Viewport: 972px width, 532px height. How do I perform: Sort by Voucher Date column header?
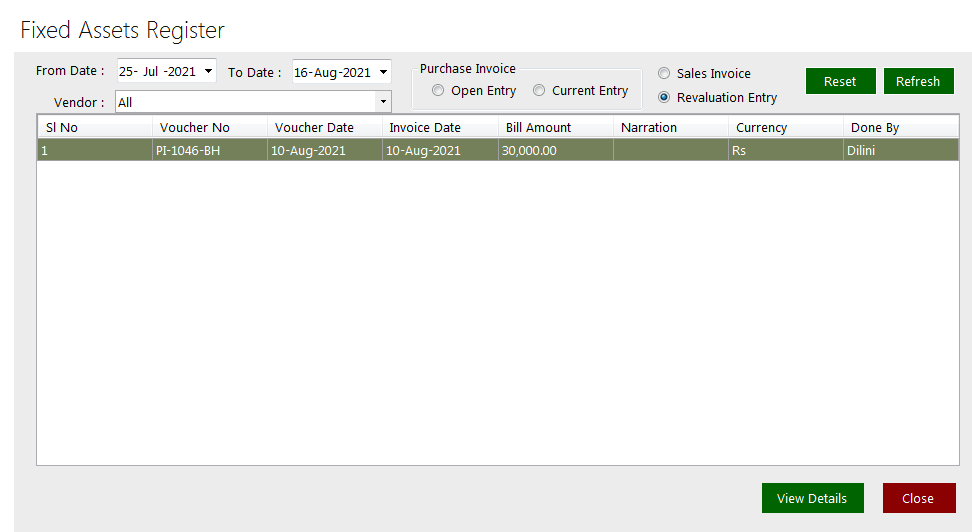[325, 128]
